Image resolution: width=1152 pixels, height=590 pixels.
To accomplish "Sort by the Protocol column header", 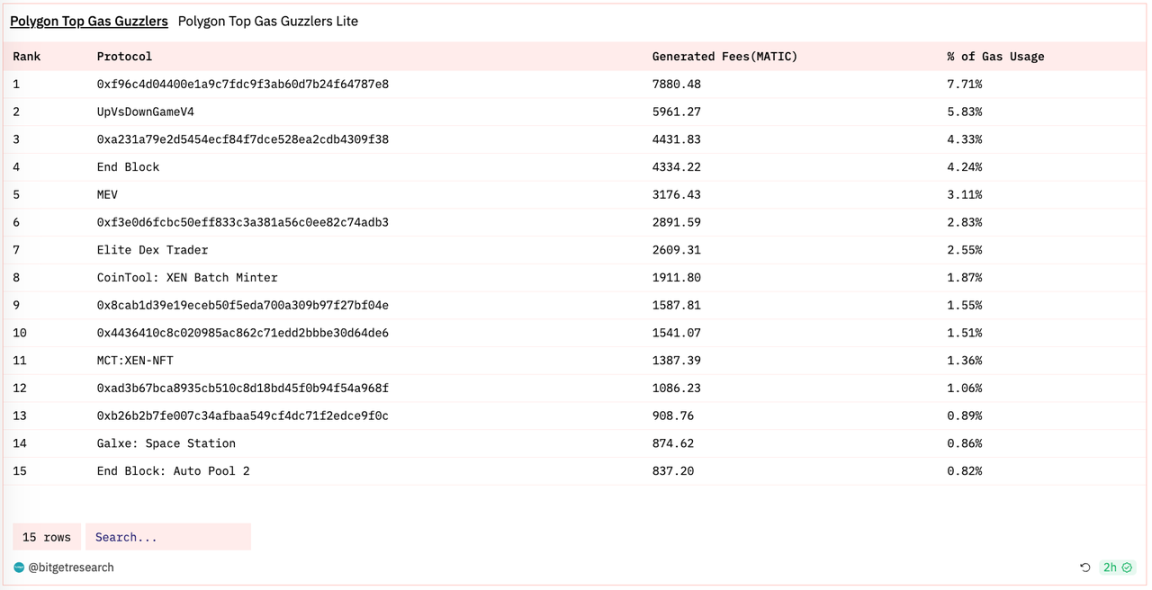I will [x=124, y=57].
